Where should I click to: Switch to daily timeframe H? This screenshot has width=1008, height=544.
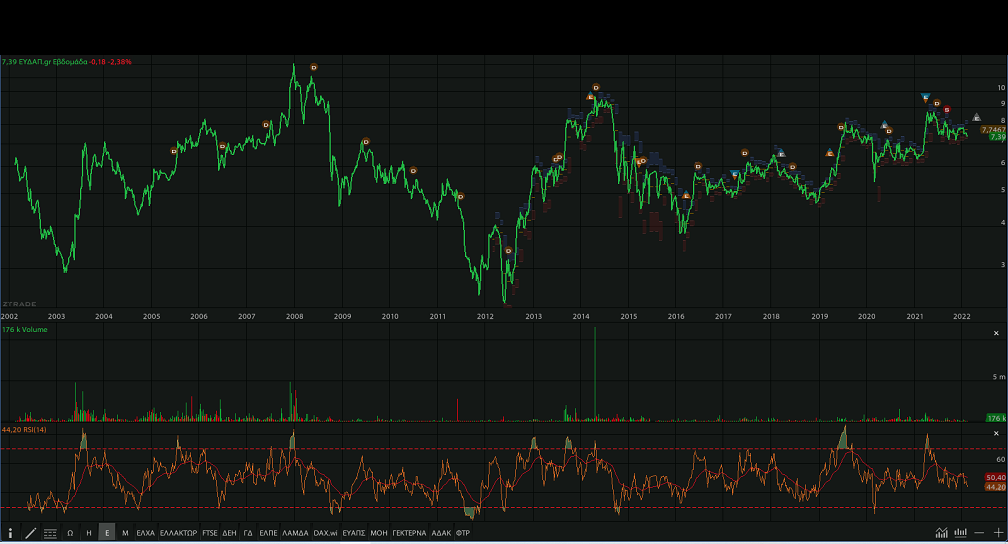89,533
